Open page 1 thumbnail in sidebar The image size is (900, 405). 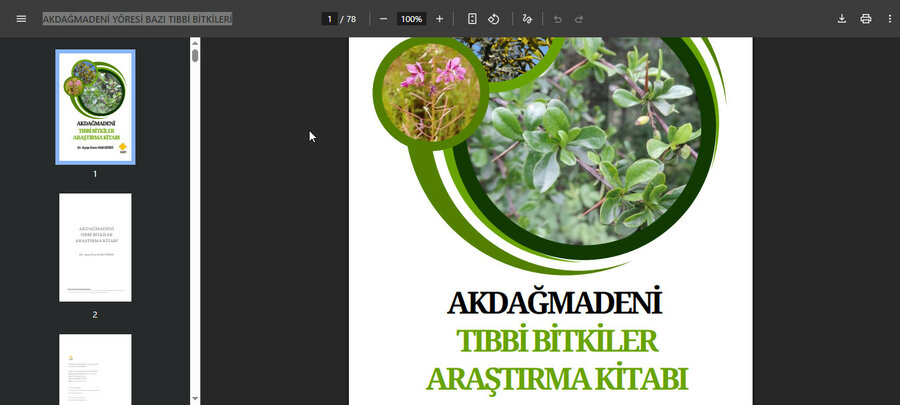[95, 107]
